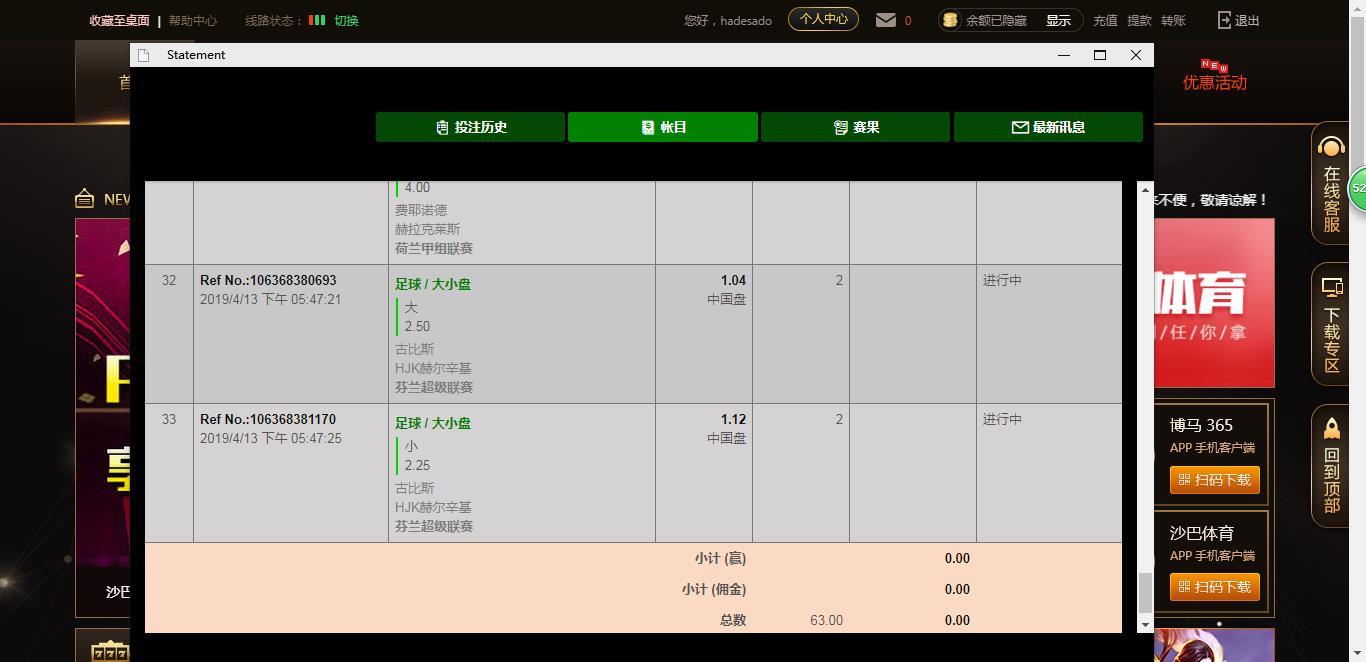Click the download zone monitor icon
Image resolution: width=1366 pixels, height=662 pixels.
1331,288
